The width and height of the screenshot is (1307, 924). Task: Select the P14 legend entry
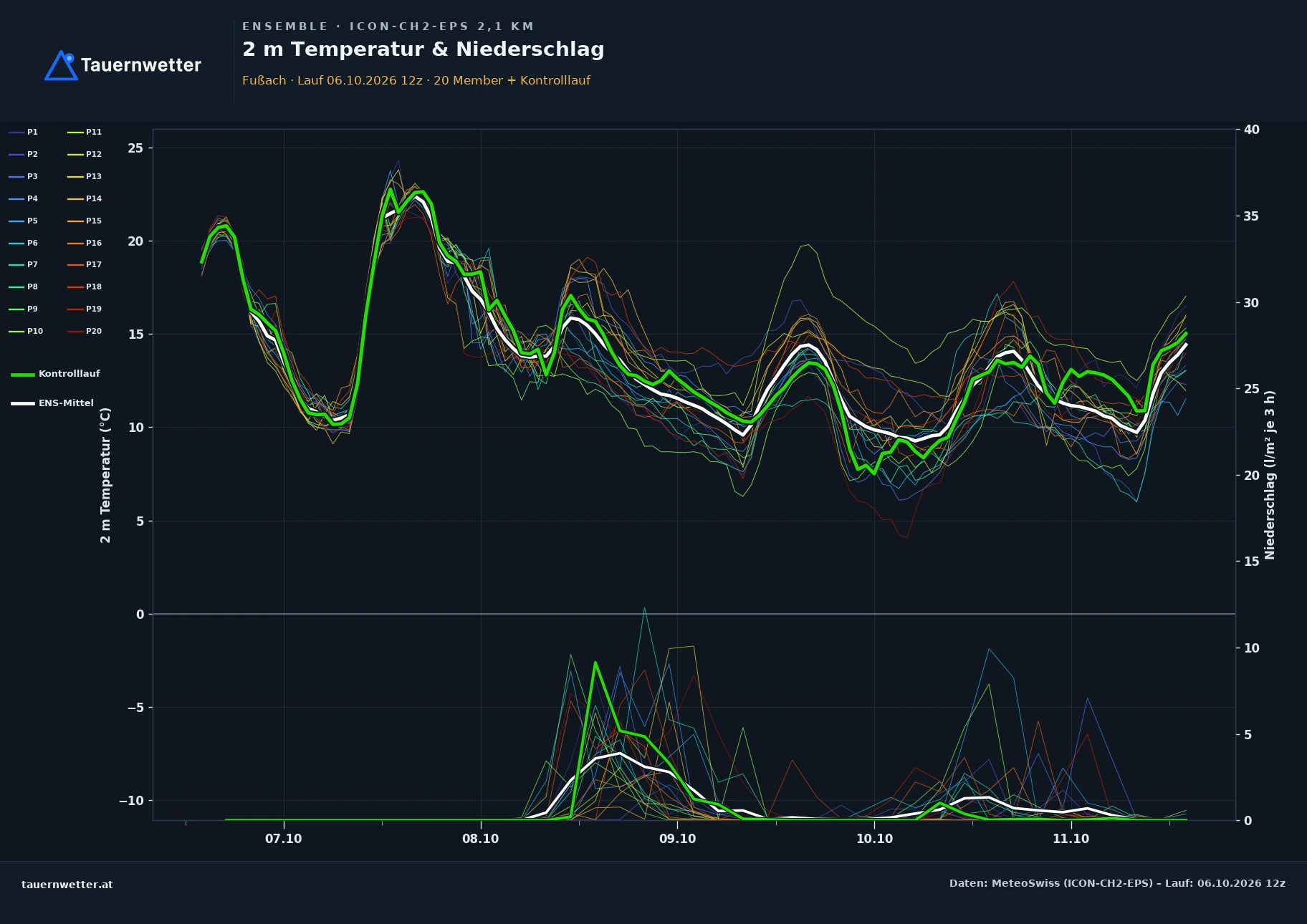click(85, 198)
